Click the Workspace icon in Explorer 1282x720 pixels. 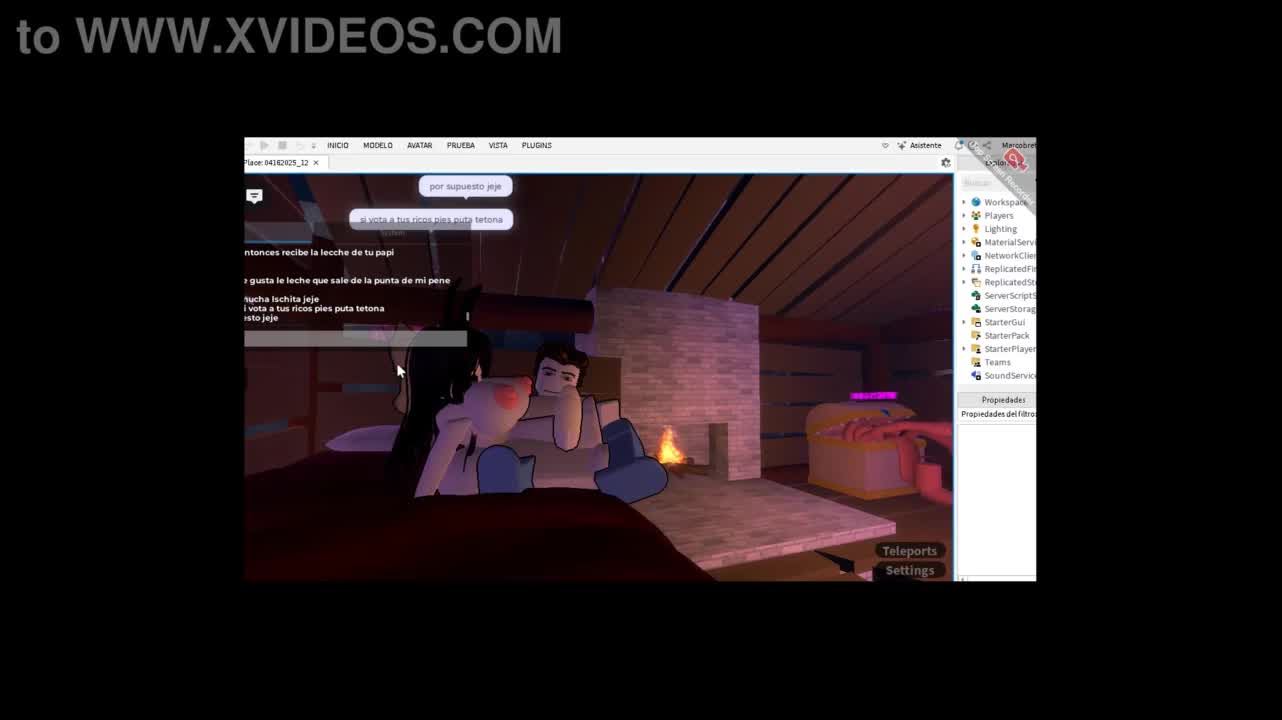976,202
